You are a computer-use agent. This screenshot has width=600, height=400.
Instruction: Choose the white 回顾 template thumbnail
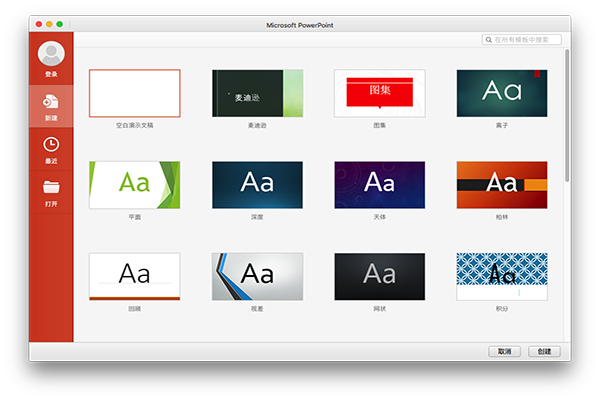coord(135,276)
